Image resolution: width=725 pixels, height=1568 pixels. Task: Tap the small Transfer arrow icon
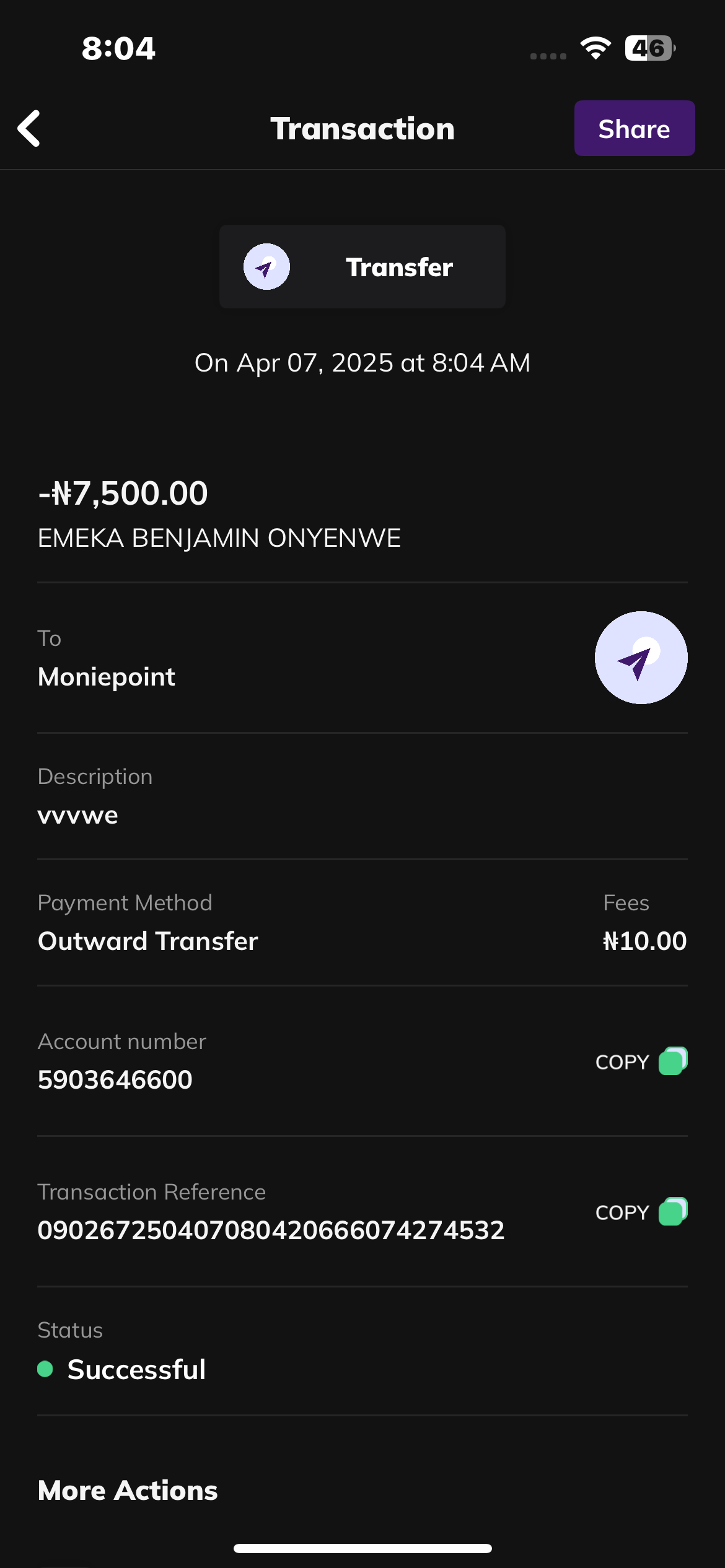pos(266,267)
